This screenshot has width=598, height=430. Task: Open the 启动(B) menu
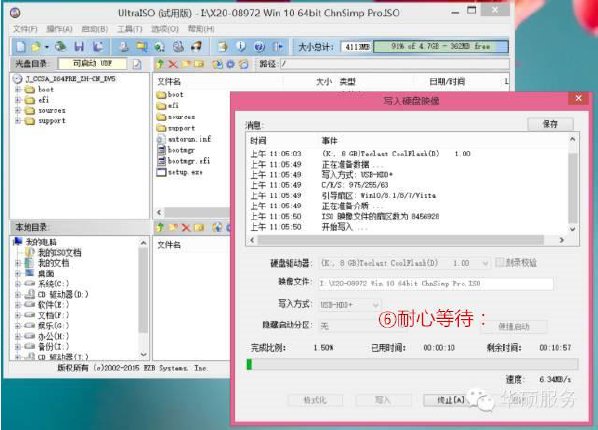pos(95,29)
